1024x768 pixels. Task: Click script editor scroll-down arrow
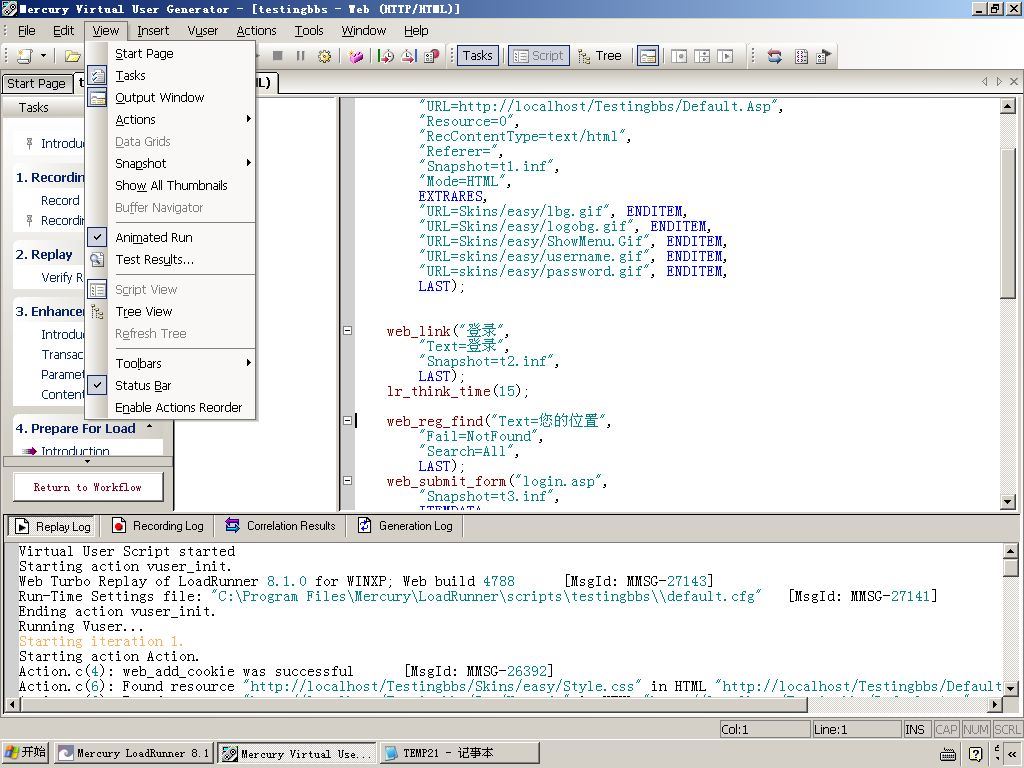[x=1007, y=502]
